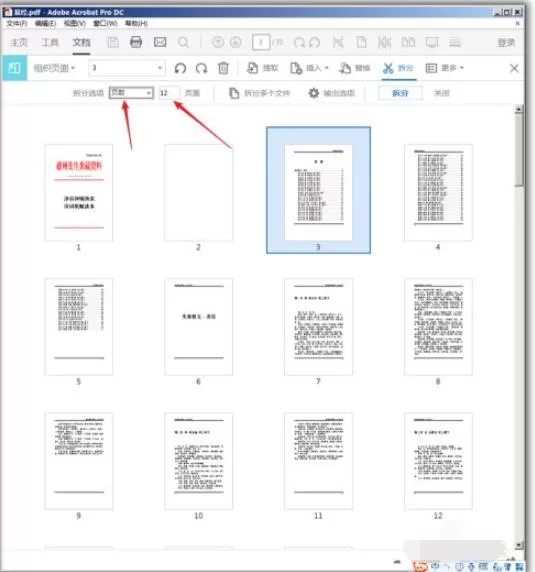Click the print icon
The width and height of the screenshot is (535, 572).
click(x=136, y=42)
